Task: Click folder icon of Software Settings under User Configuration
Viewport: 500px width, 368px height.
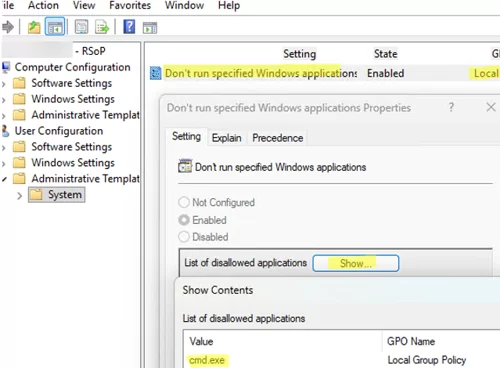Action: (x=19, y=147)
